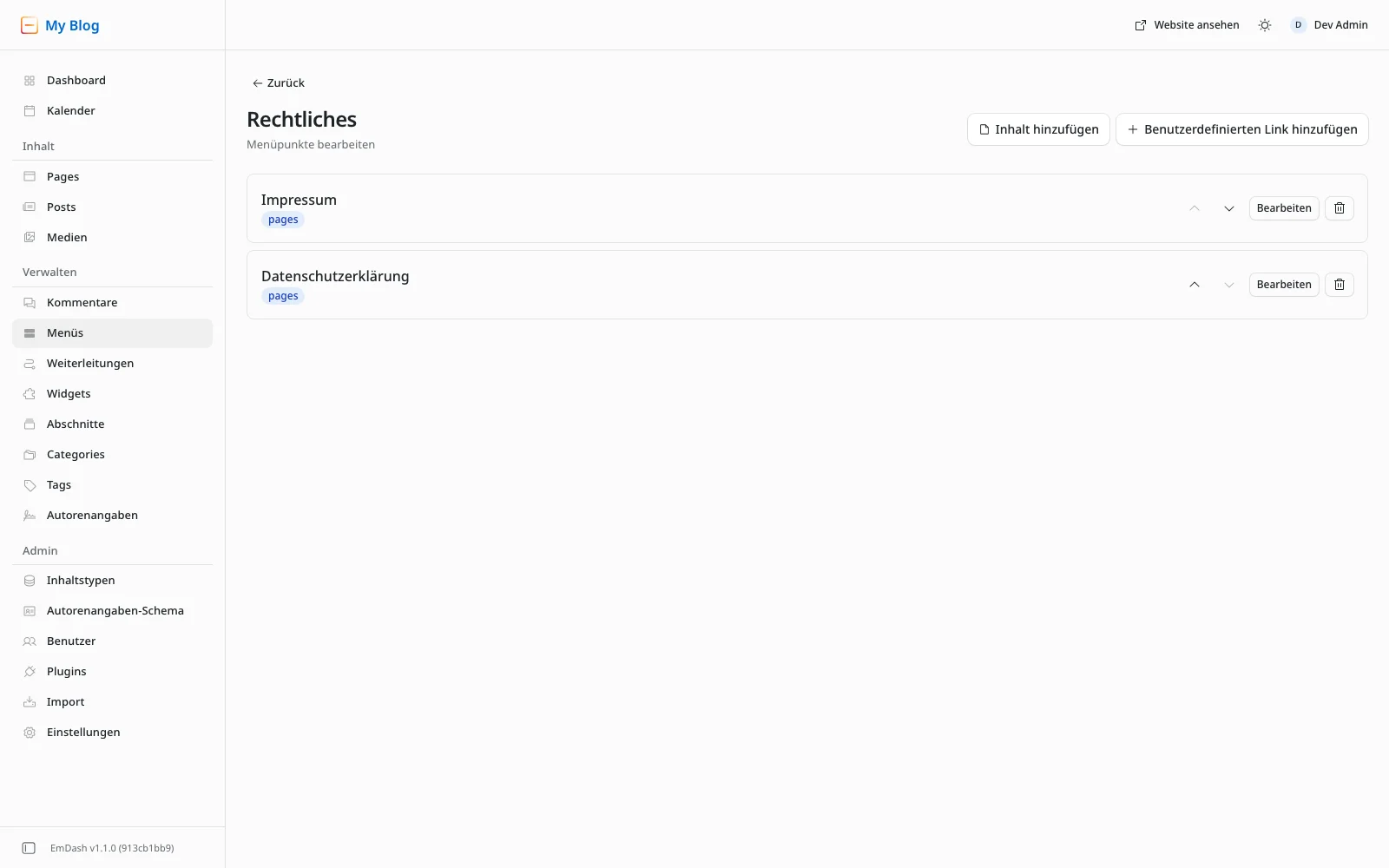Image resolution: width=1389 pixels, height=868 pixels.
Task: Click Benutzerdefinierten Link hinzufügen button
Action: 1242,129
